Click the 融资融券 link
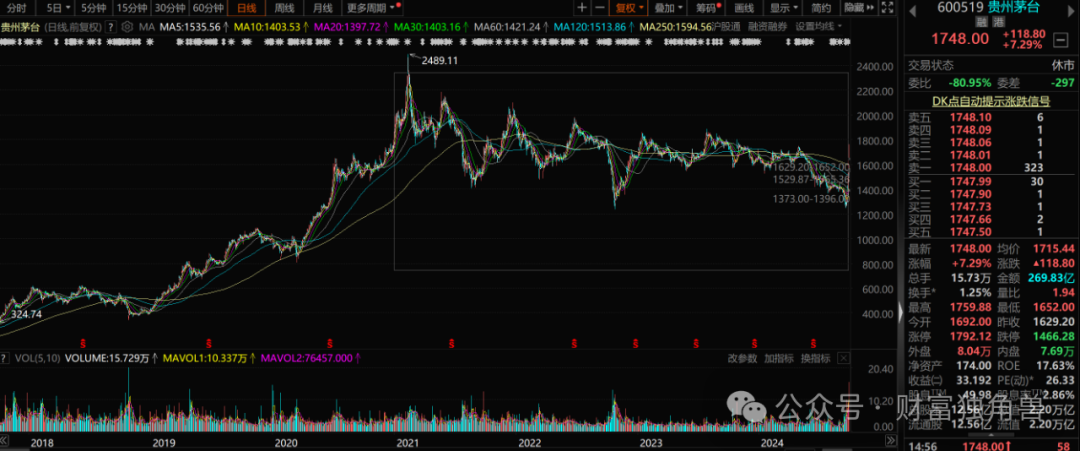The width and height of the screenshot is (1080, 451). pyautogui.click(x=767, y=27)
